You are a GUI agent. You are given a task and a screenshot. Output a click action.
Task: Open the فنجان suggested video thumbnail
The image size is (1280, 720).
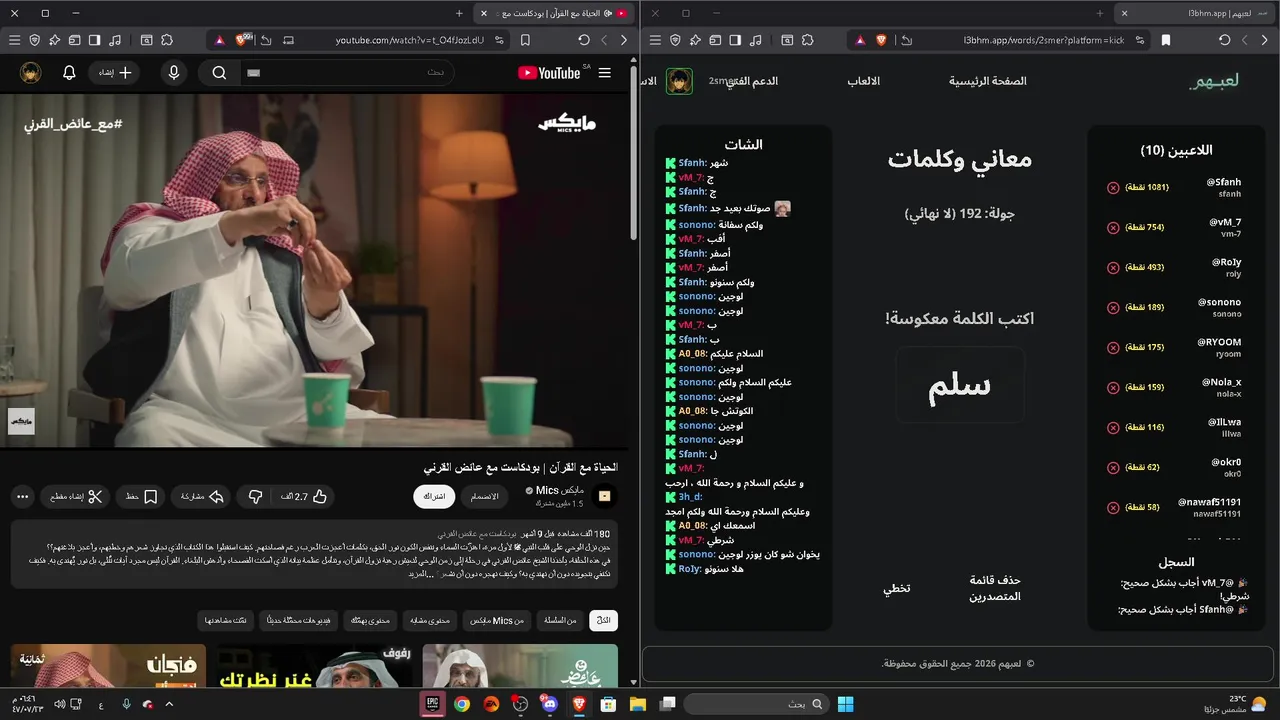tap(108, 666)
